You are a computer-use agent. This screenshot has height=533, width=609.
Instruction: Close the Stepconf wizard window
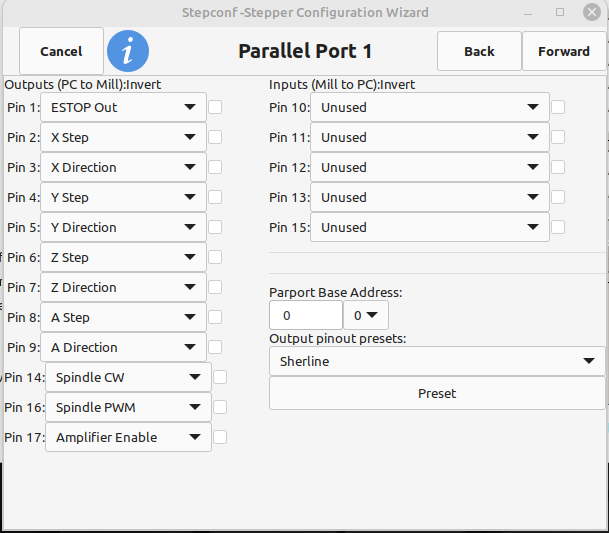click(x=592, y=12)
